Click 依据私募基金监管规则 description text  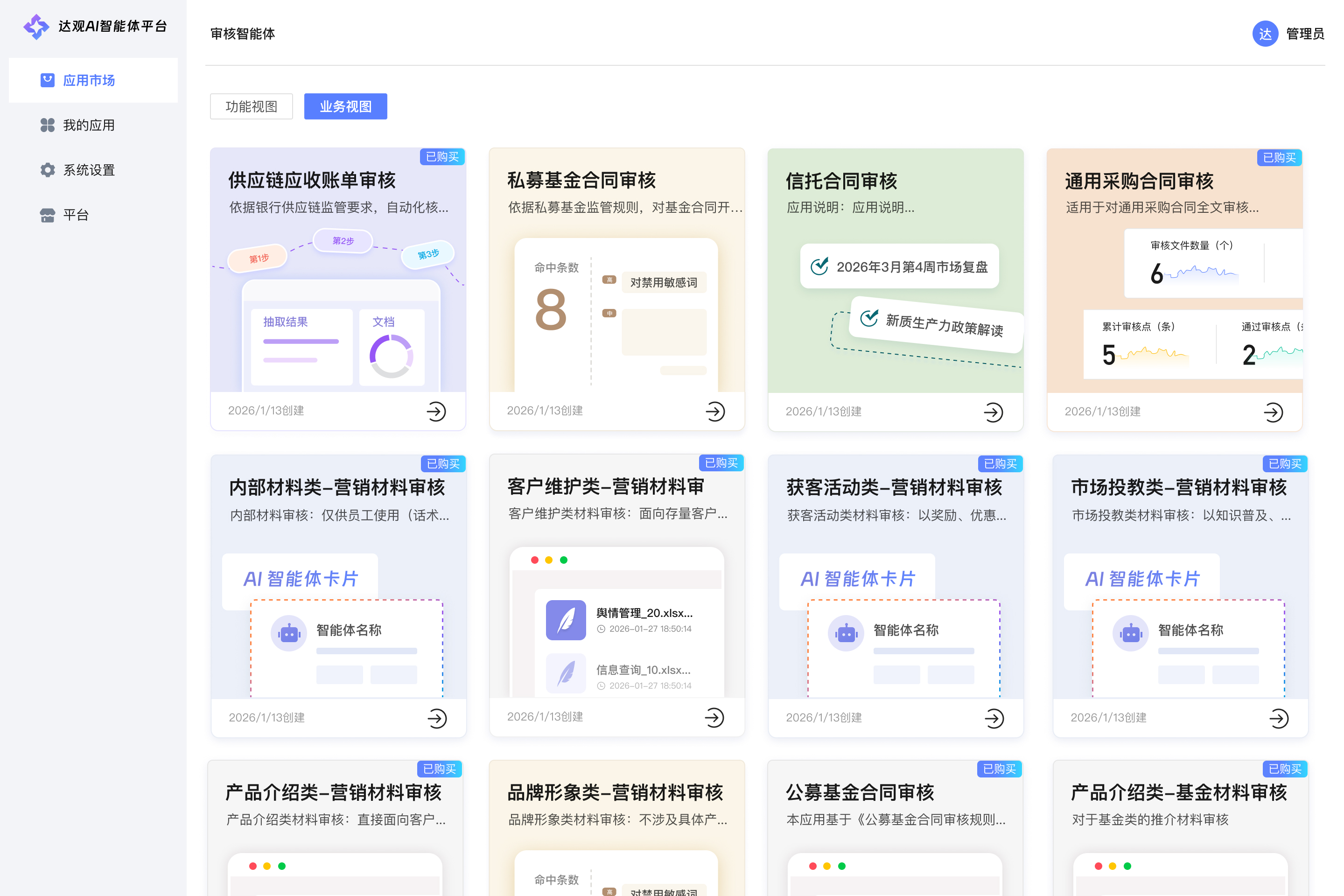pyautogui.click(x=625, y=207)
